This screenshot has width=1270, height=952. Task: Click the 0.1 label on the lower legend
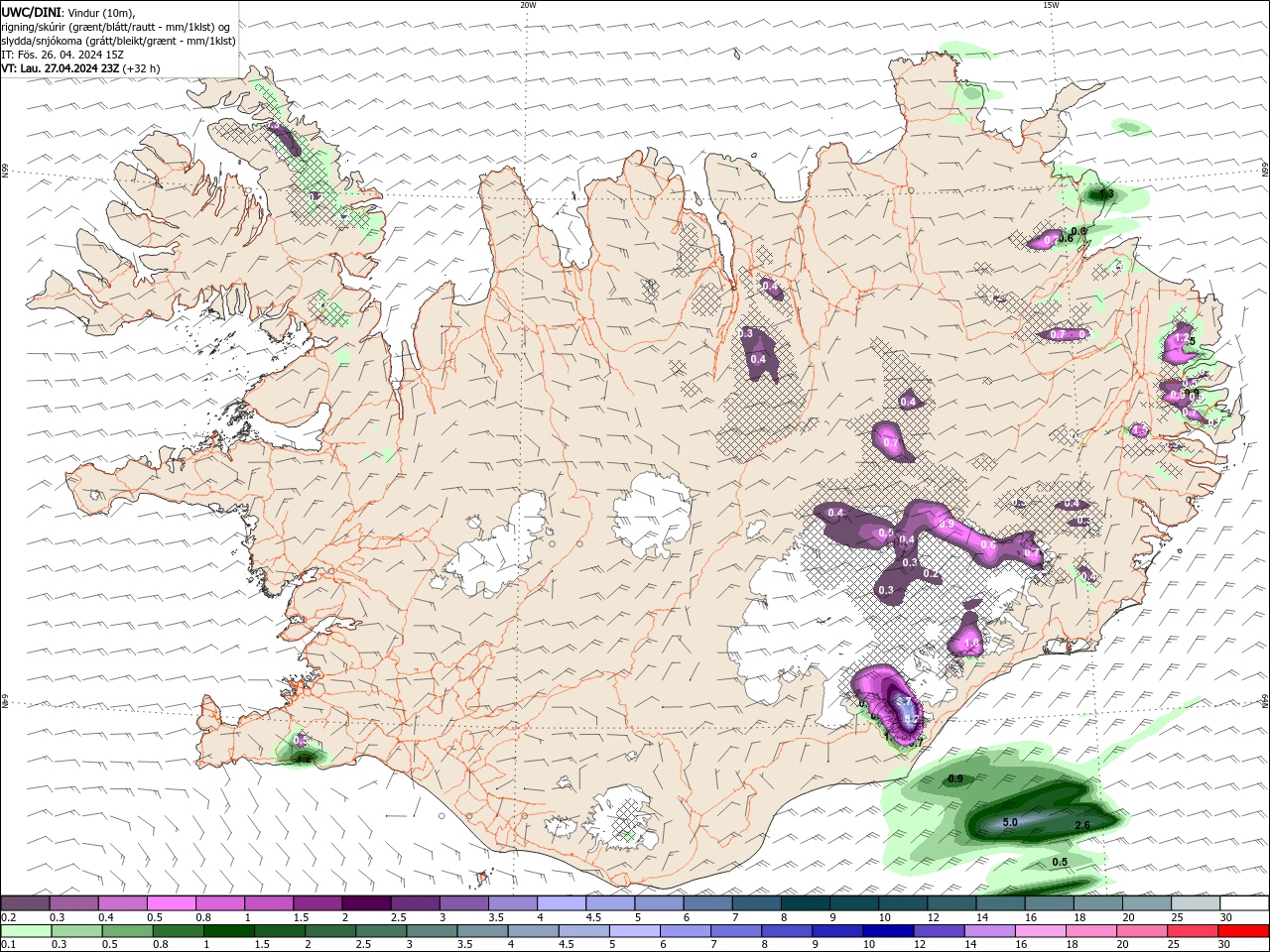[x=8, y=944]
